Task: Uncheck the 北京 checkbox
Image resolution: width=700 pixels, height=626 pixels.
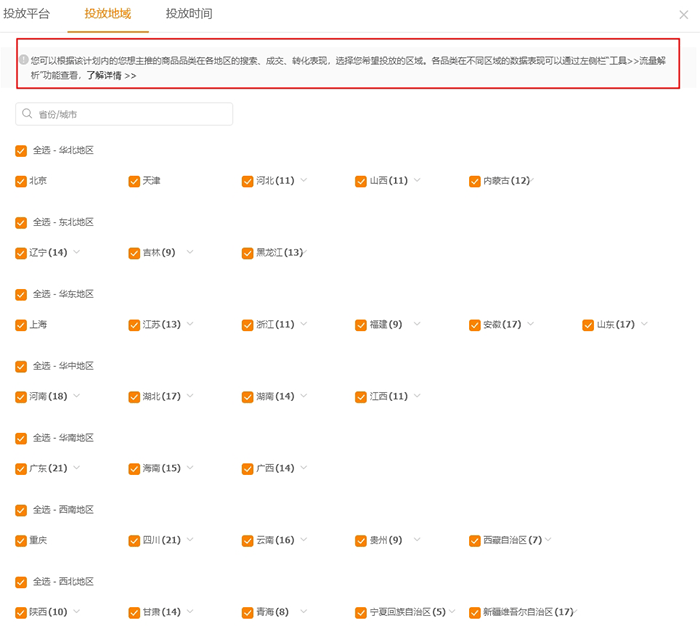Action: click(21, 181)
